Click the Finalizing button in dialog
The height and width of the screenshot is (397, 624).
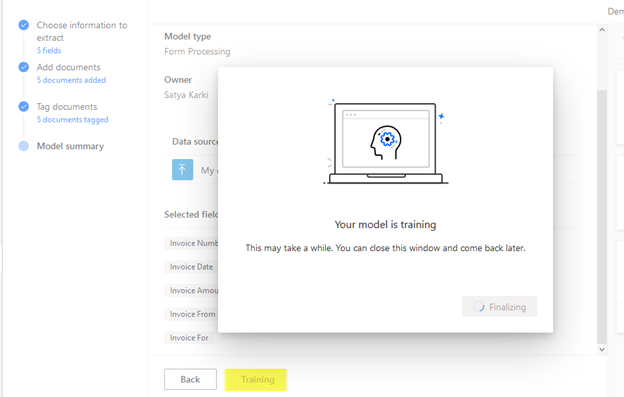pyautogui.click(x=499, y=307)
